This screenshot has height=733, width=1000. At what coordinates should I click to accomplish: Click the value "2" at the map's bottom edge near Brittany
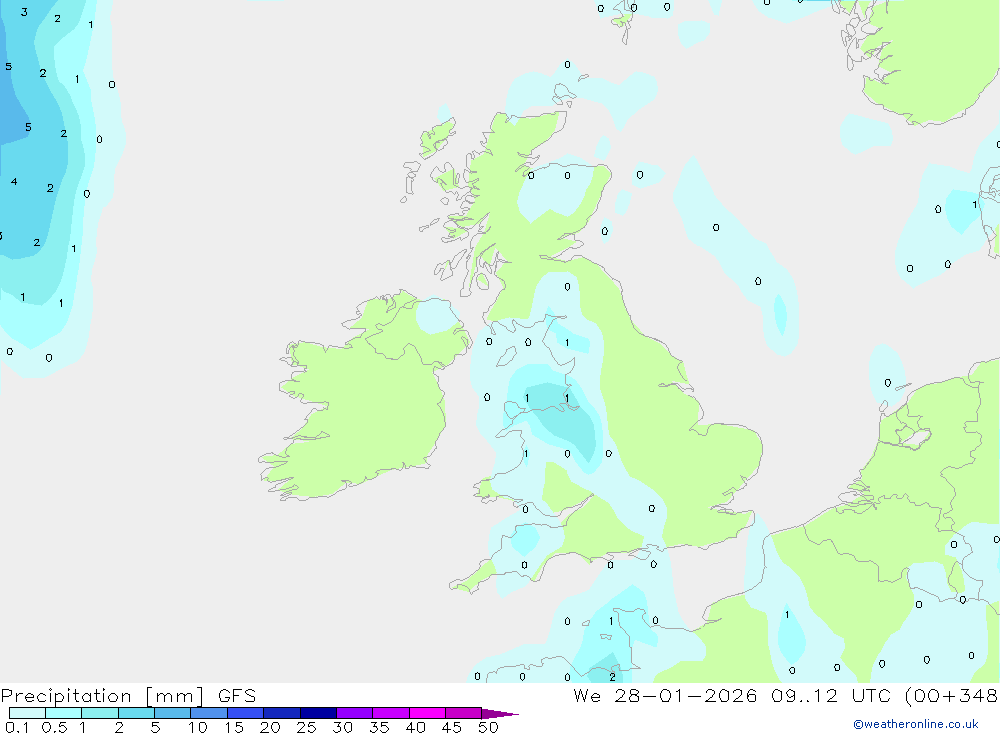(x=613, y=677)
